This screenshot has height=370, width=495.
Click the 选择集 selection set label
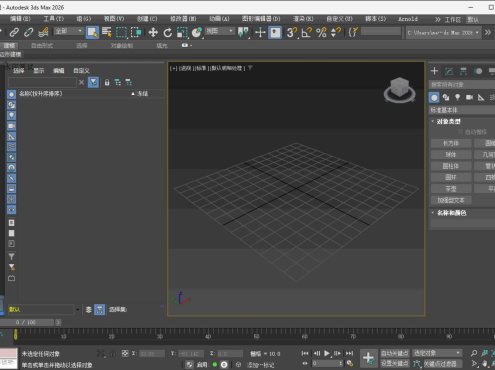(x=118, y=310)
